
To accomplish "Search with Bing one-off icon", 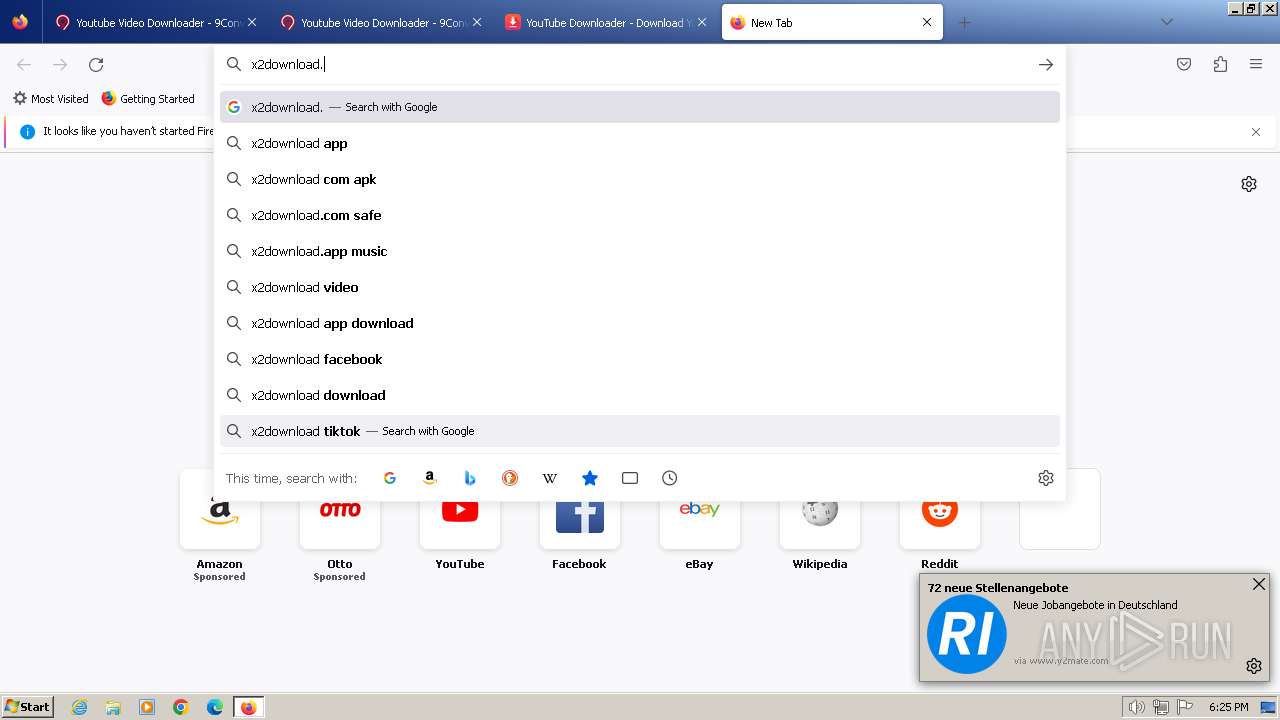I will 470,478.
